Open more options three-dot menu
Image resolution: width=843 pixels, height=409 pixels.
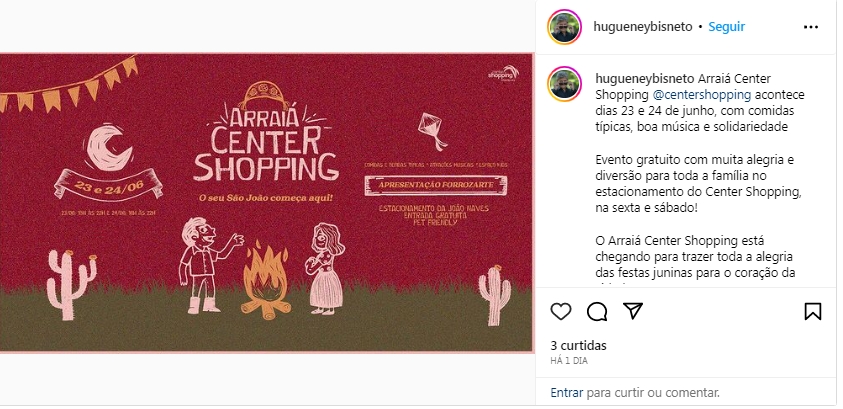(x=811, y=27)
